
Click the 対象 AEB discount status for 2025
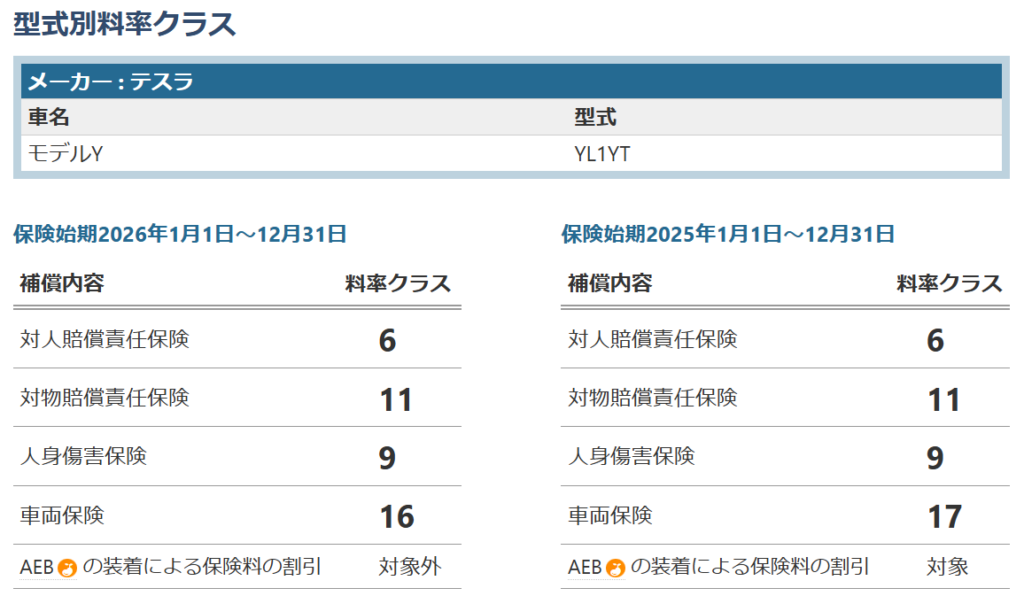(948, 567)
